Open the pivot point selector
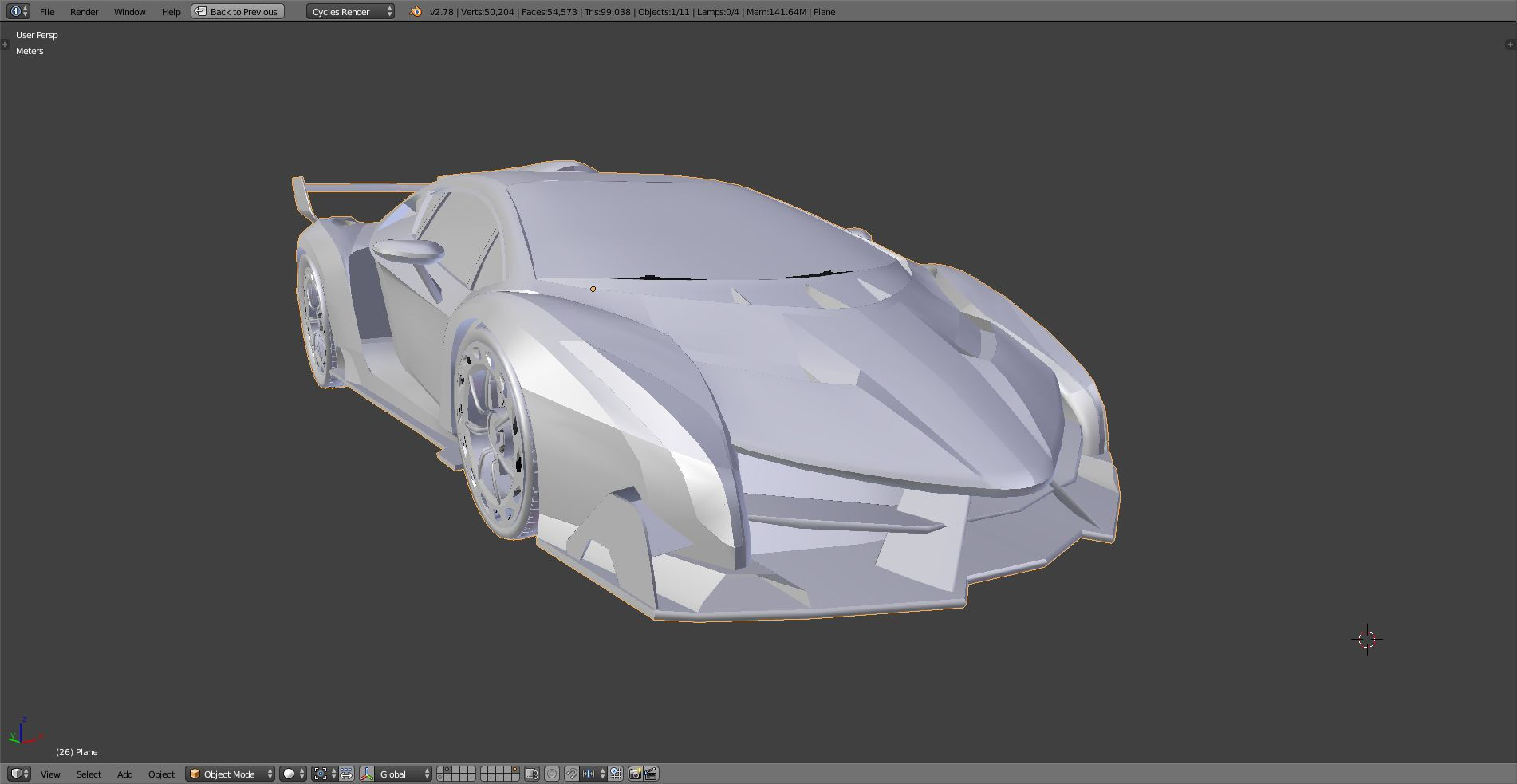The width and height of the screenshot is (1517, 784). [325, 774]
